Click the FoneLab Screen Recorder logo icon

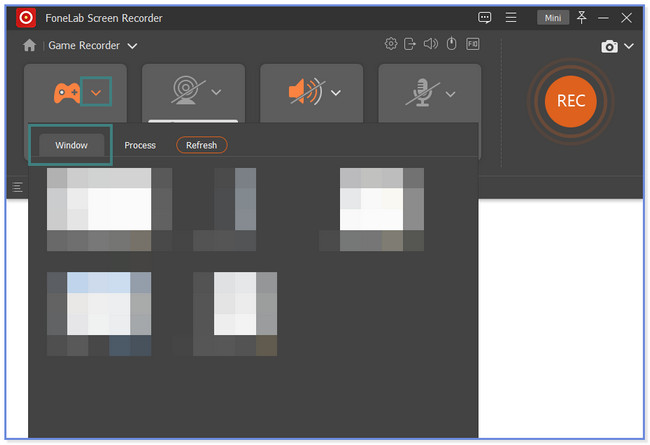click(26, 18)
